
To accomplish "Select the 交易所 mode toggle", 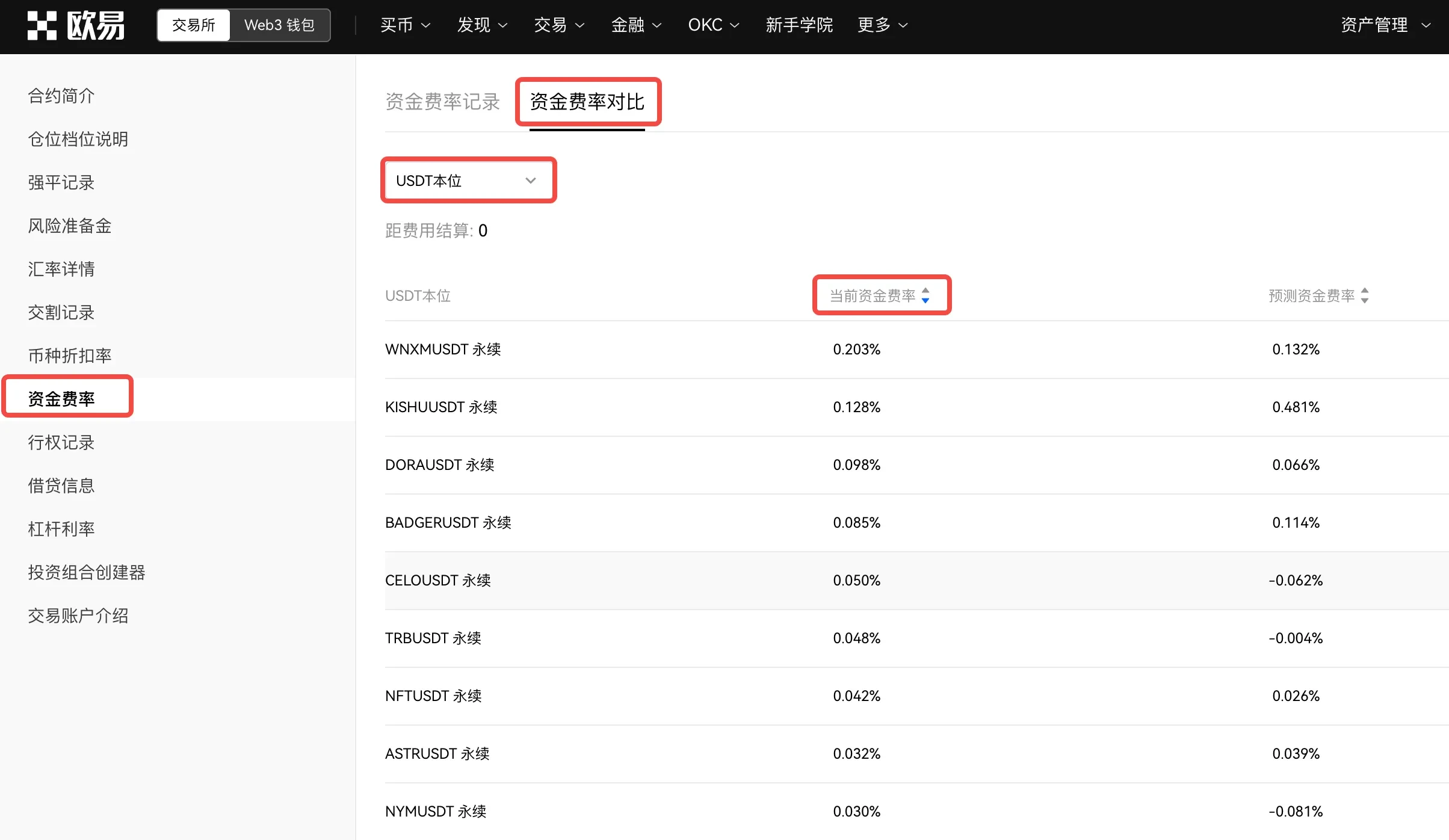I will click(192, 25).
